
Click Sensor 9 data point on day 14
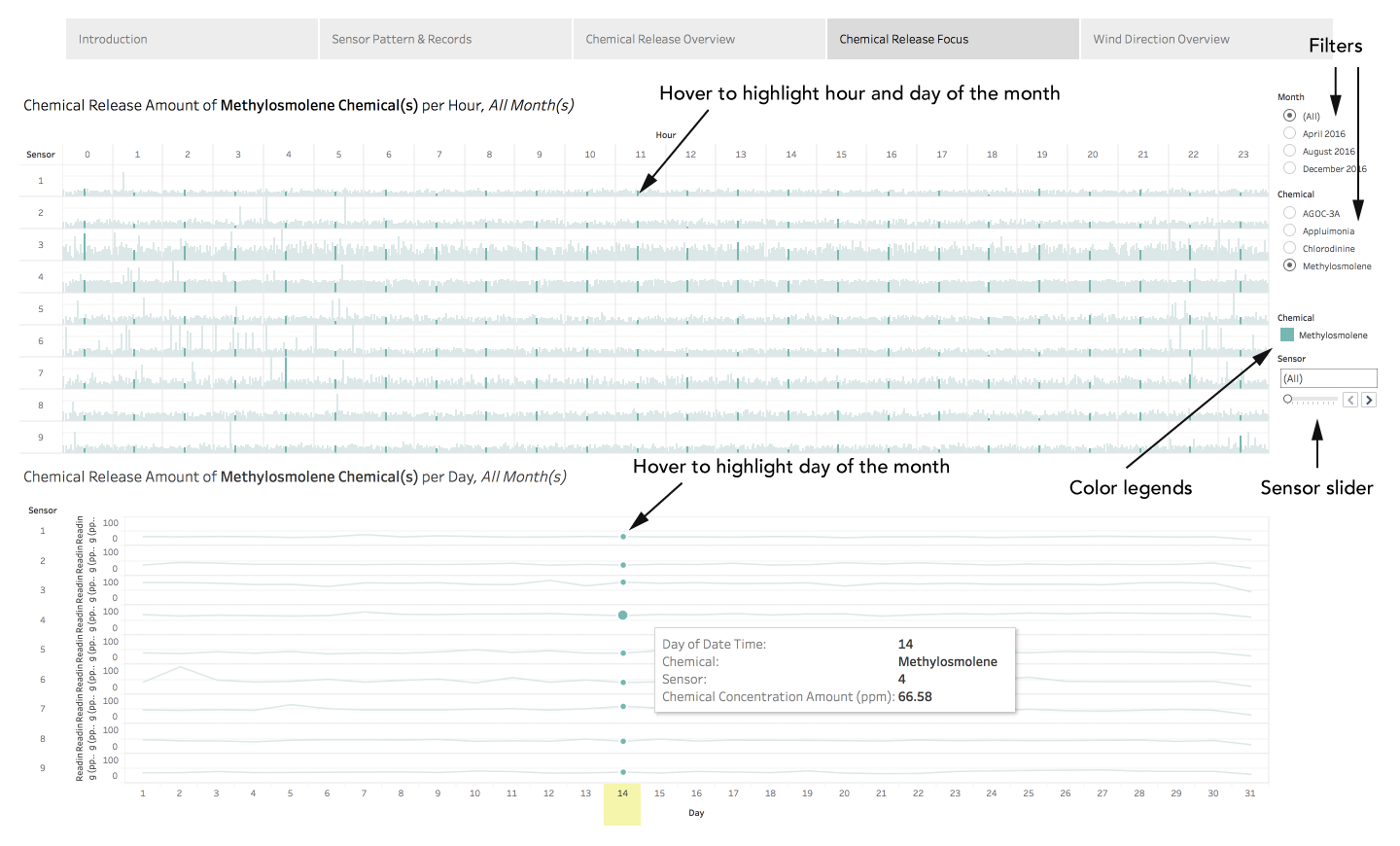622,772
